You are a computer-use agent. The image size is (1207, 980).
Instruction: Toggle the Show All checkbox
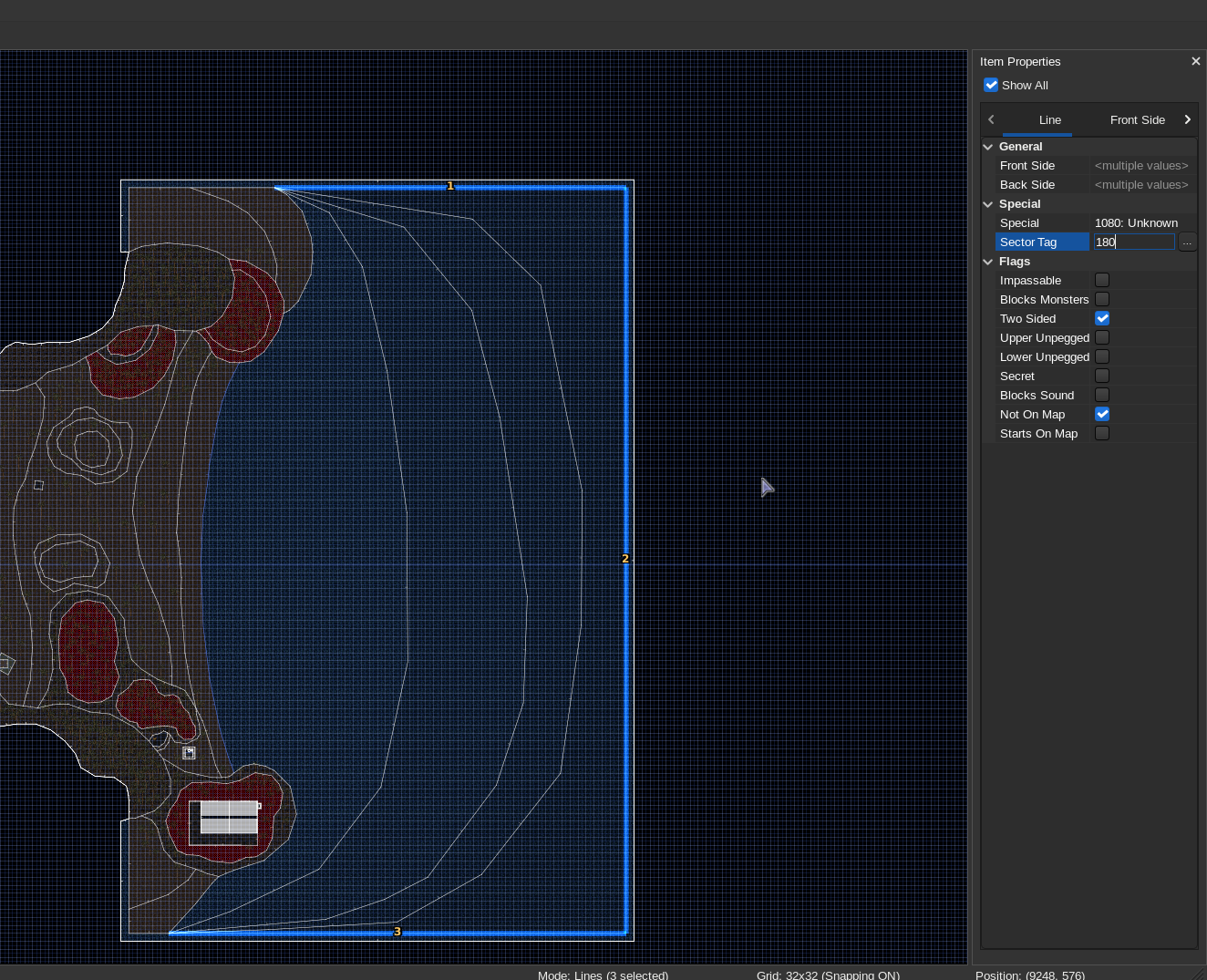click(991, 85)
